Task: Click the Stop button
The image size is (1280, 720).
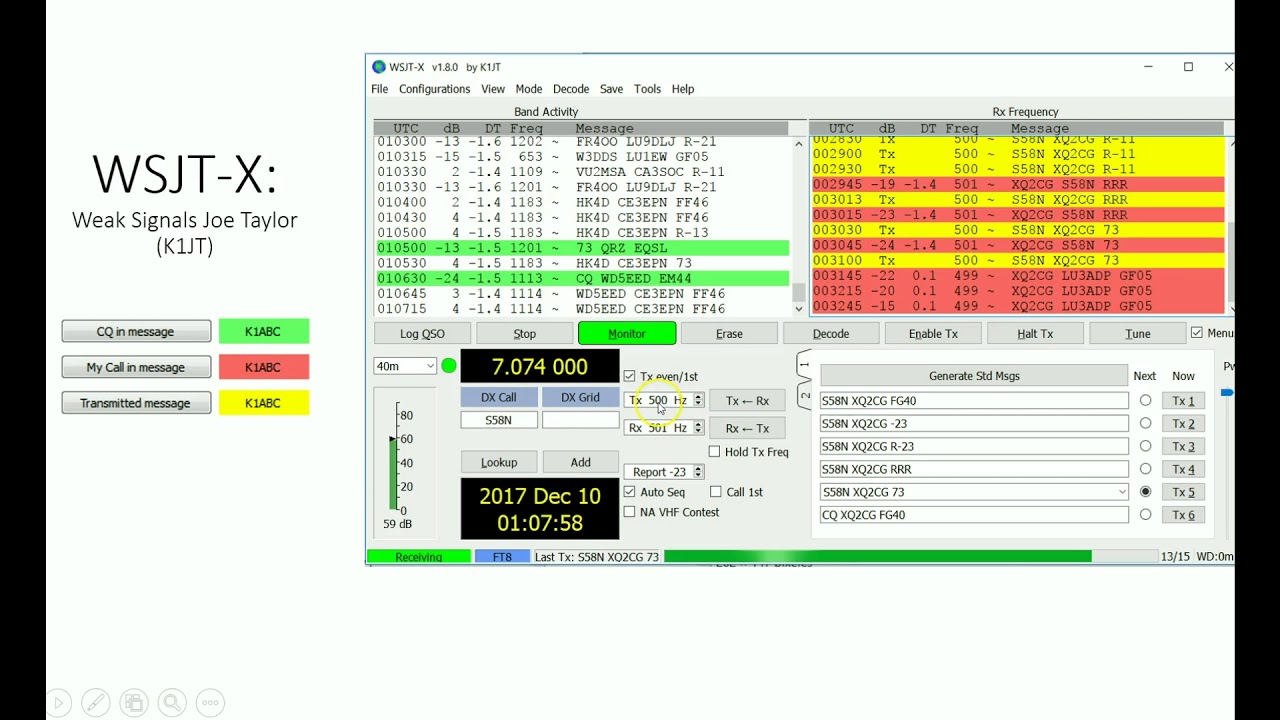Action: tap(525, 334)
